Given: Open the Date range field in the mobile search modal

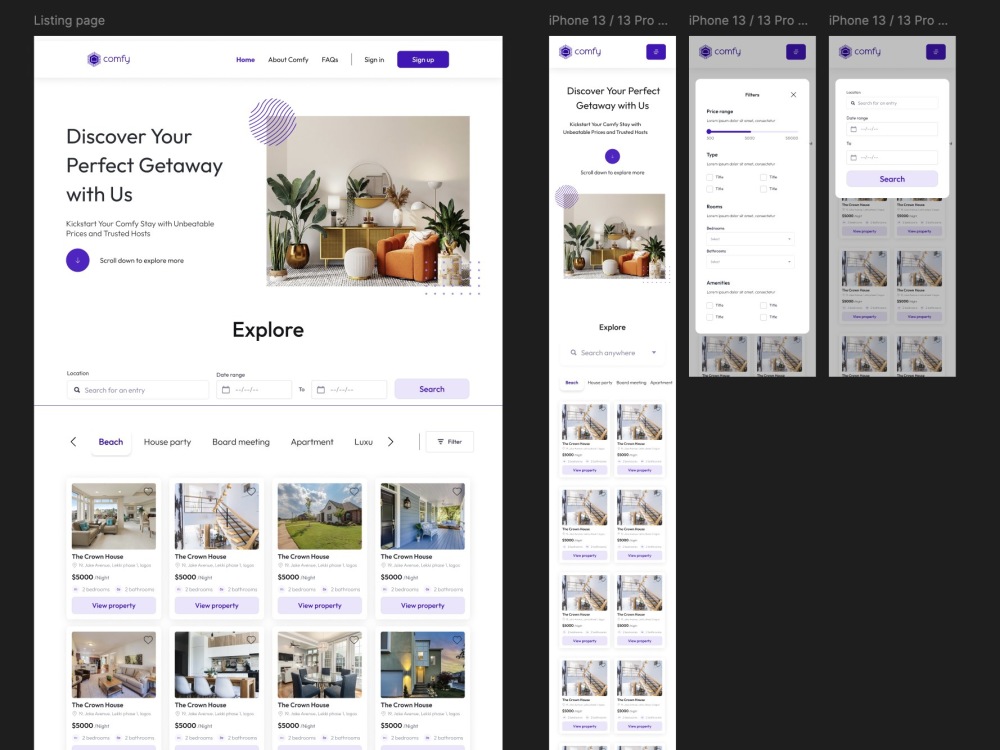Looking at the screenshot, I should click(x=892, y=129).
